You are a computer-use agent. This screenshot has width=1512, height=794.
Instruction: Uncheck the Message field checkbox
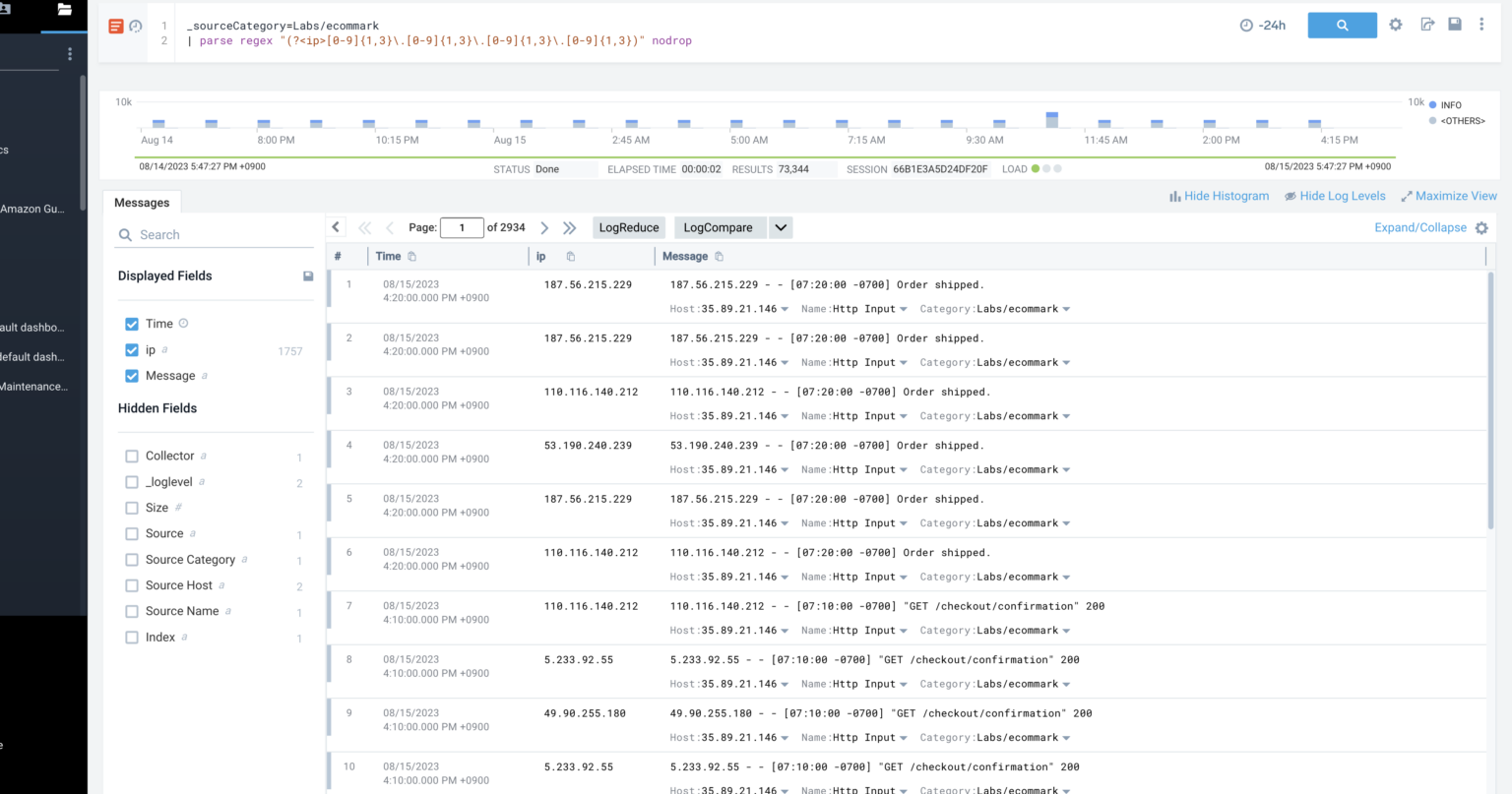click(x=132, y=375)
